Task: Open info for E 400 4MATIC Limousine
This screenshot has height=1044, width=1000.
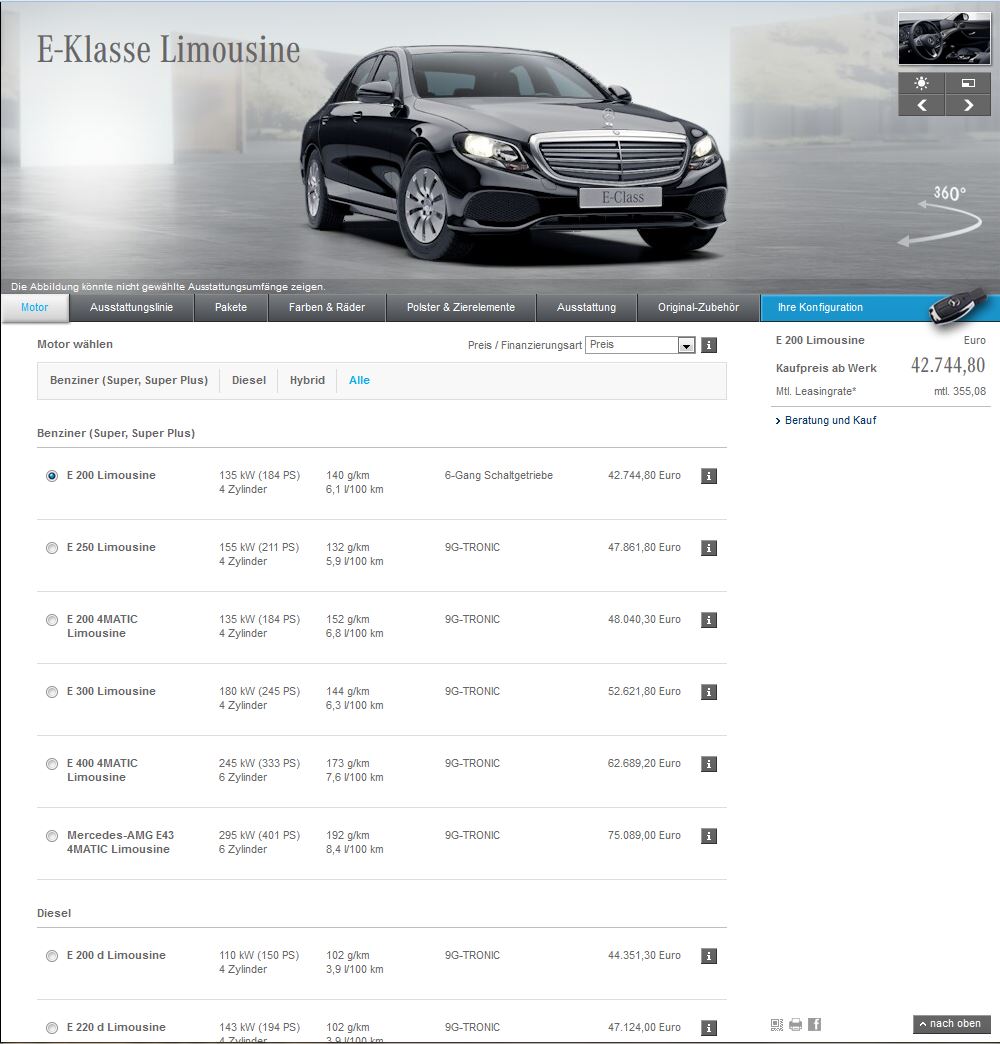Action: 709,764
